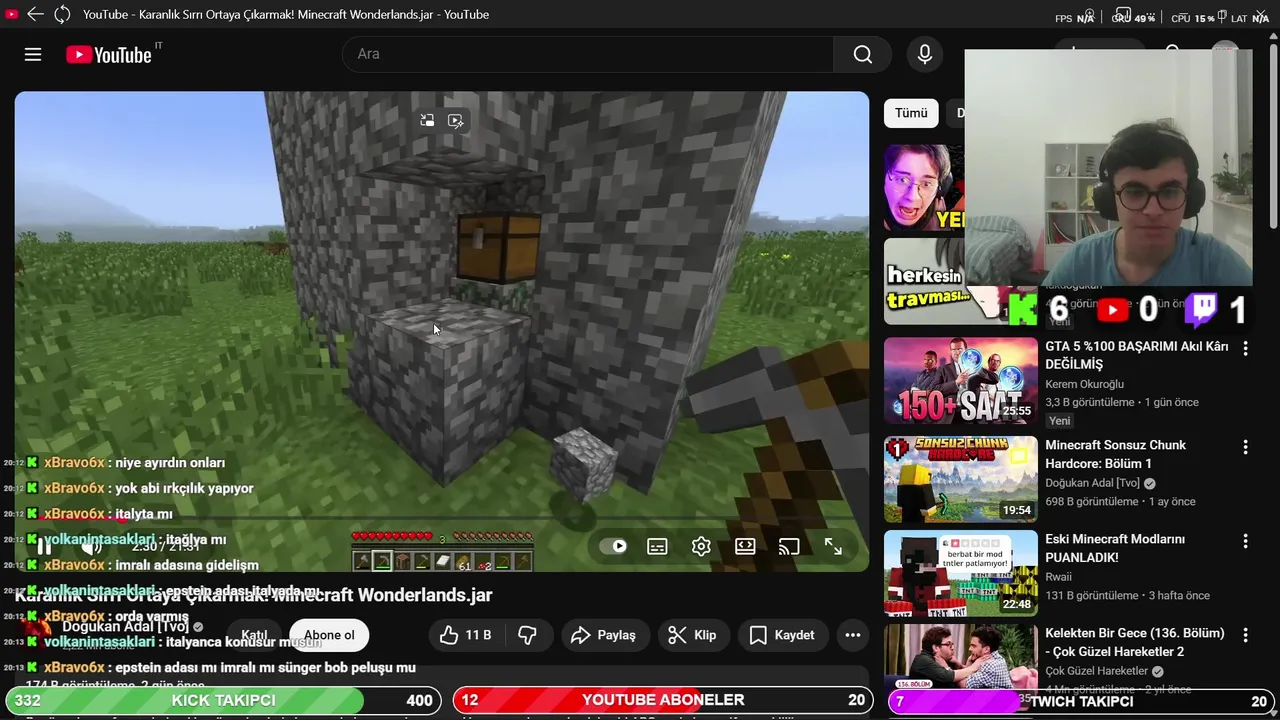
Task: Pause the video with the pause button
Action: pos(44,547)
